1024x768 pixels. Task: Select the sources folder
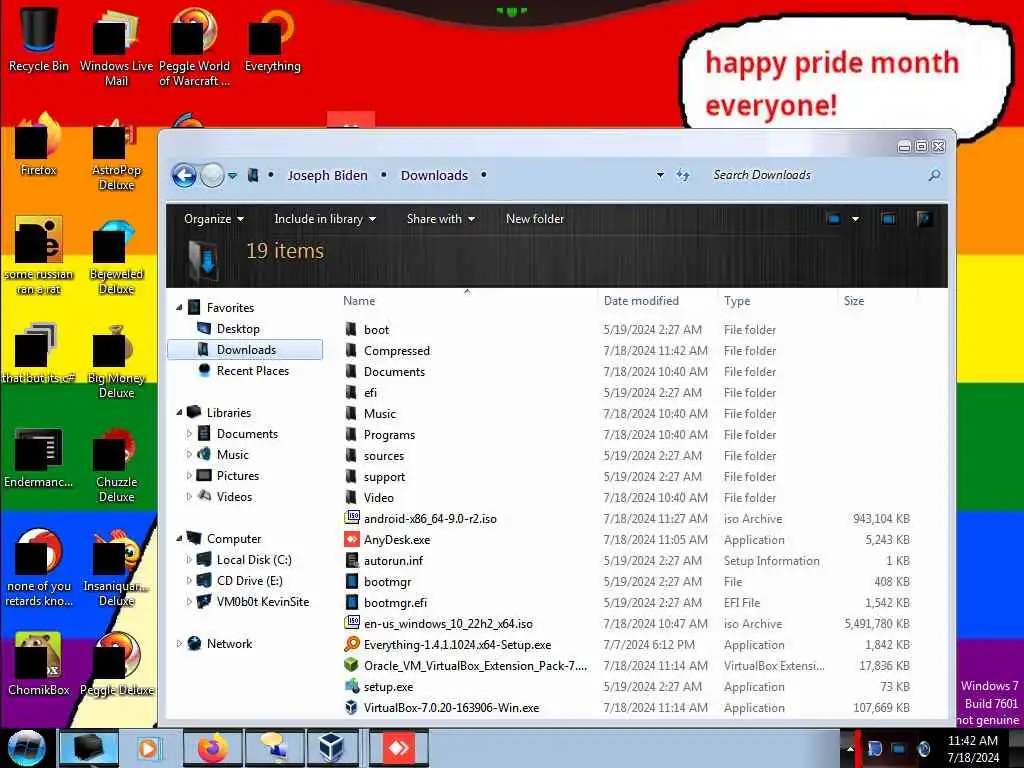[383, 456]
